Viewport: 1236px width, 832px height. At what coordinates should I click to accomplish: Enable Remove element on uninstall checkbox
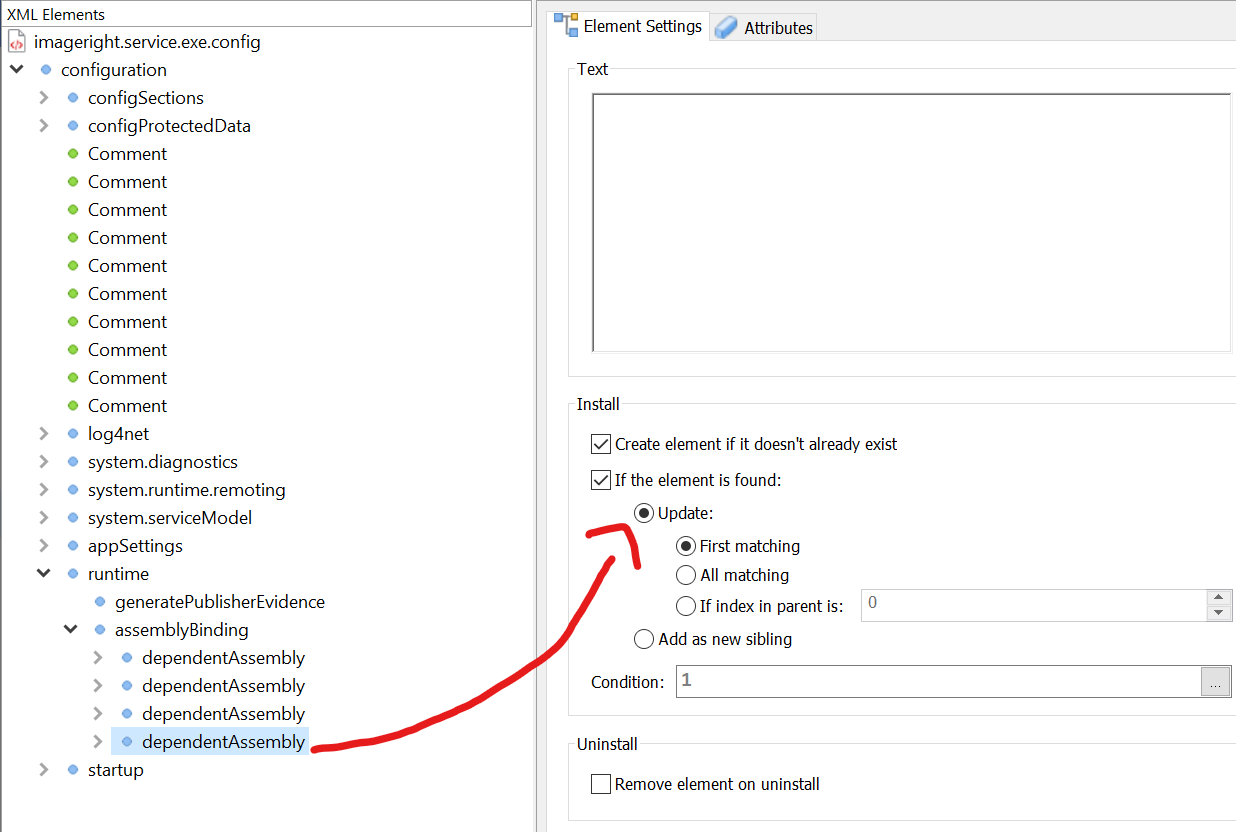[x=601, y=784]
